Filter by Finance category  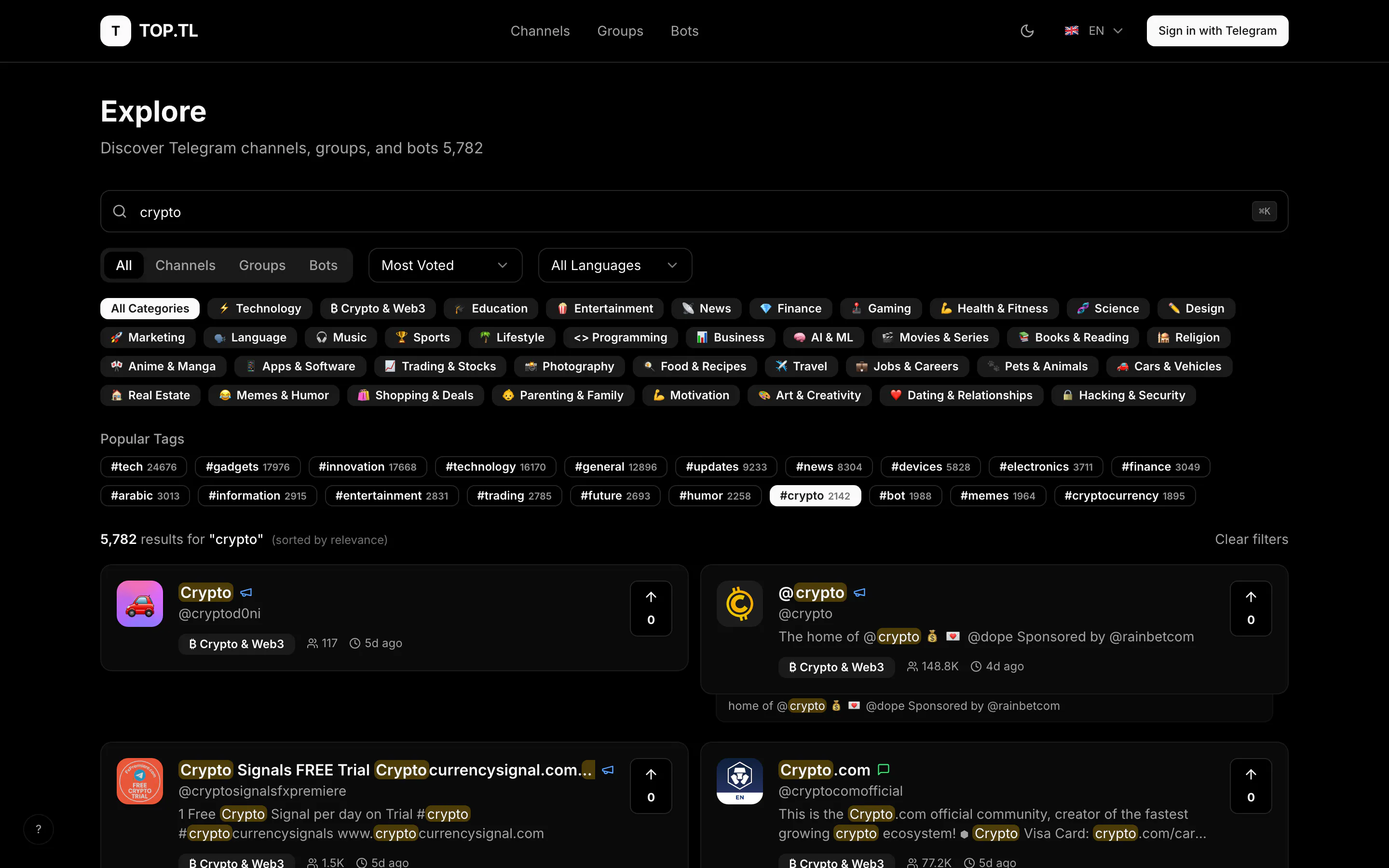(x=791, y=308)
